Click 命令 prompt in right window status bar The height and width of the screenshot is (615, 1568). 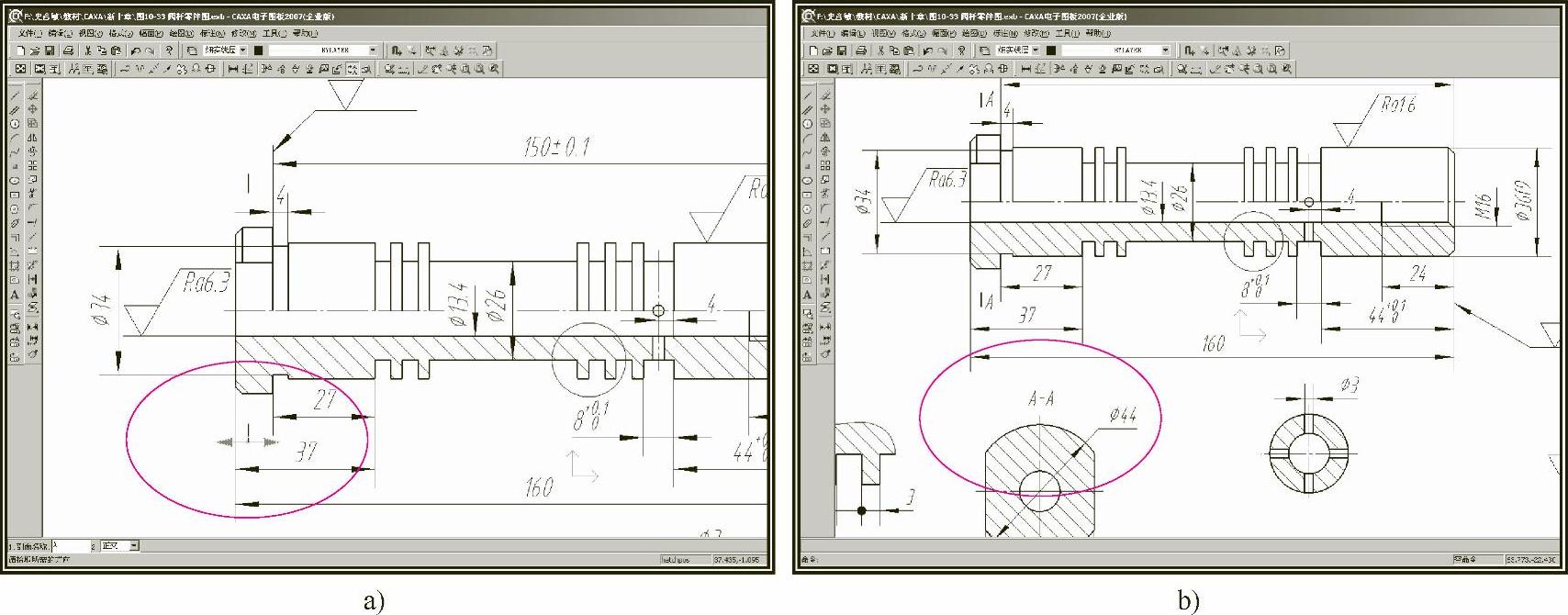pyautogui.click(x=809, y=559)
